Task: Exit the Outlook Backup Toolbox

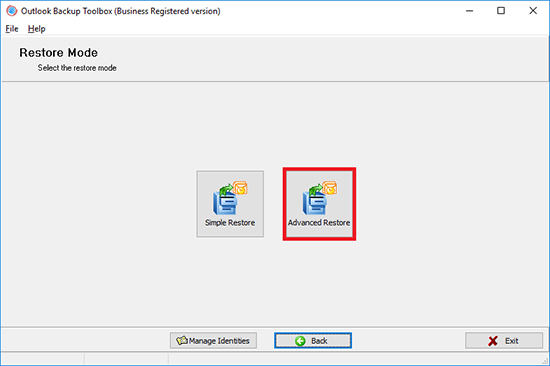Action: (504, 340)
